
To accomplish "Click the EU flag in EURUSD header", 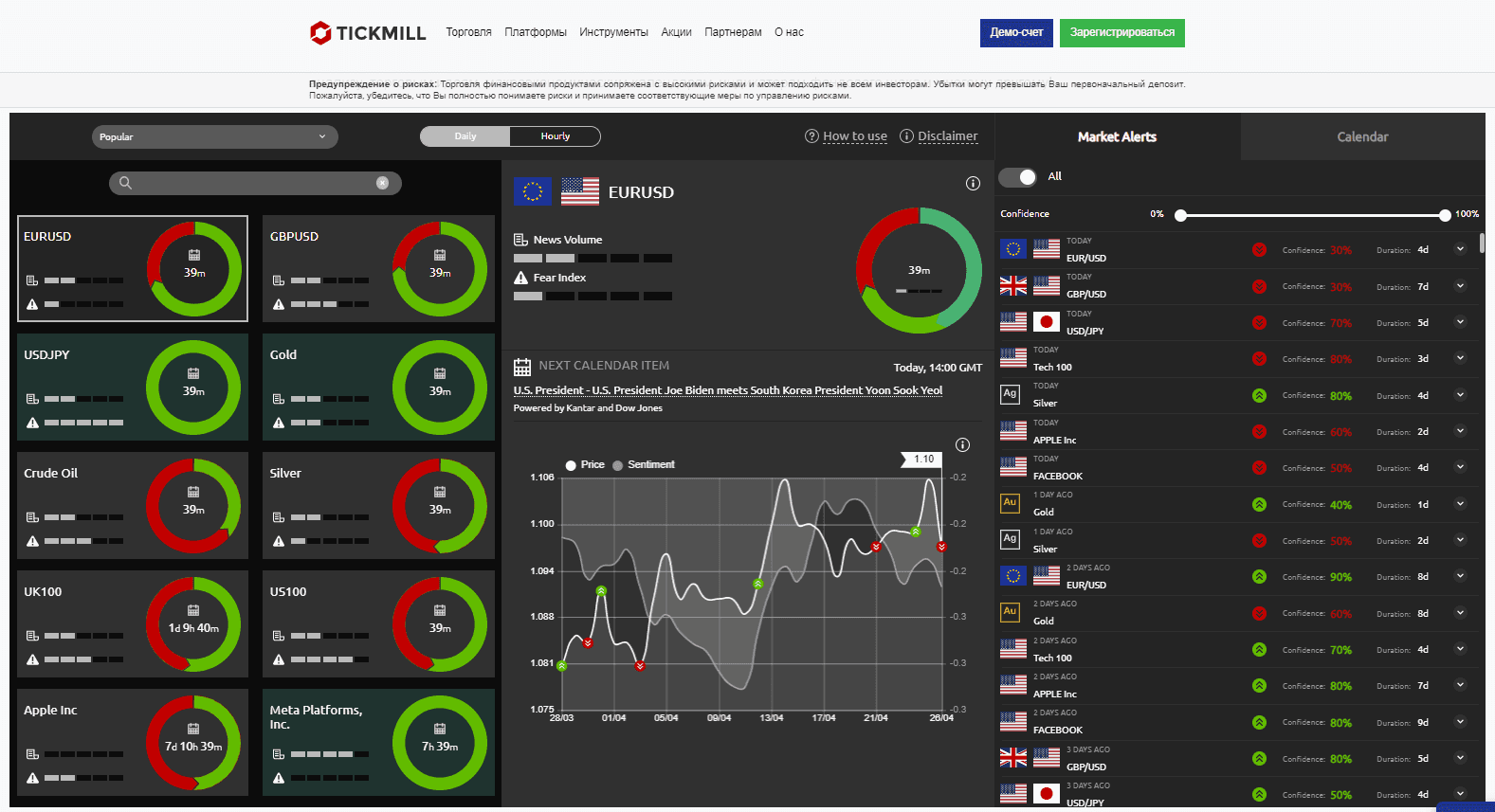I will tap(533, 191).
